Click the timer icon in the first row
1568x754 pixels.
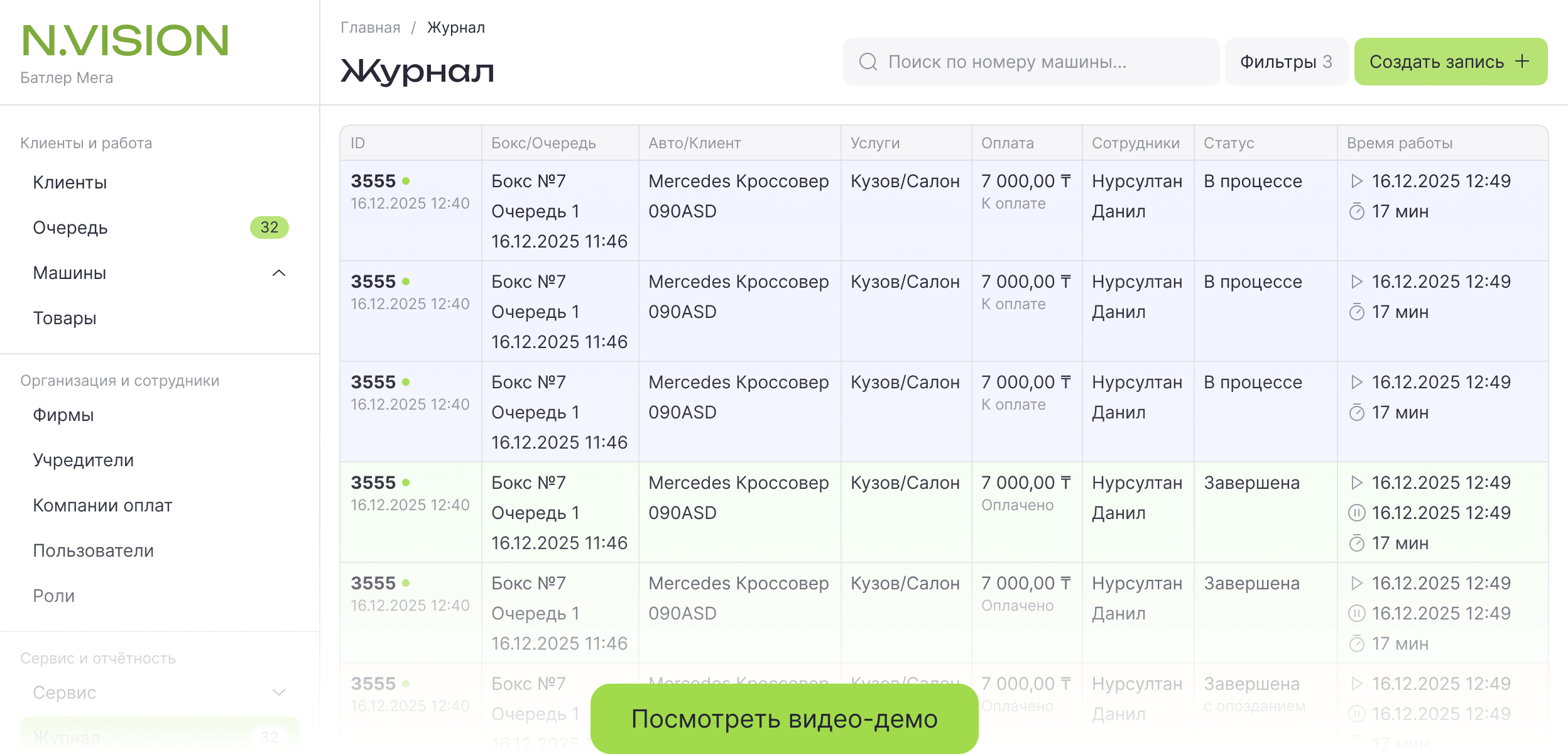[x=1357, y=211]
